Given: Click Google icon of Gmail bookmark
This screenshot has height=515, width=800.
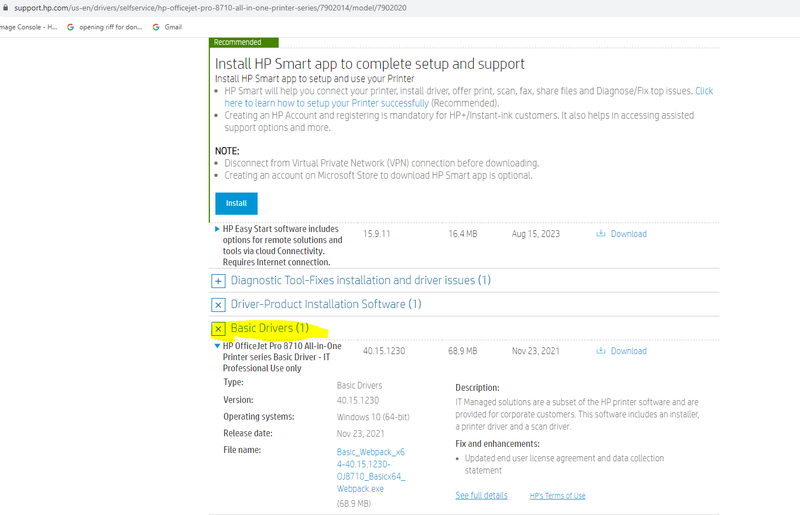Looking at the screenshot, I should point(156,27).
